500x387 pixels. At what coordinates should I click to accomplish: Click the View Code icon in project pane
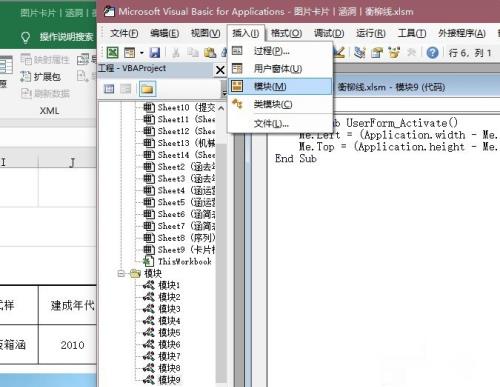[x=109, y=89]
